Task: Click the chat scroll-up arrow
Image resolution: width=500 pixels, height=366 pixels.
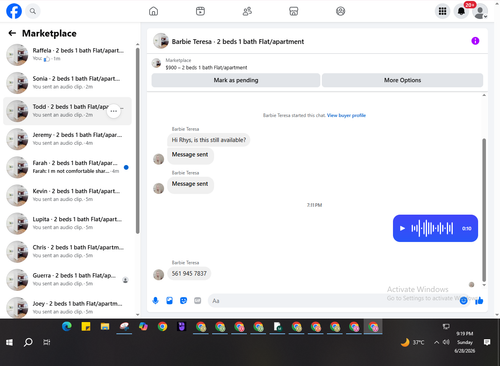Action: (484, 95)
